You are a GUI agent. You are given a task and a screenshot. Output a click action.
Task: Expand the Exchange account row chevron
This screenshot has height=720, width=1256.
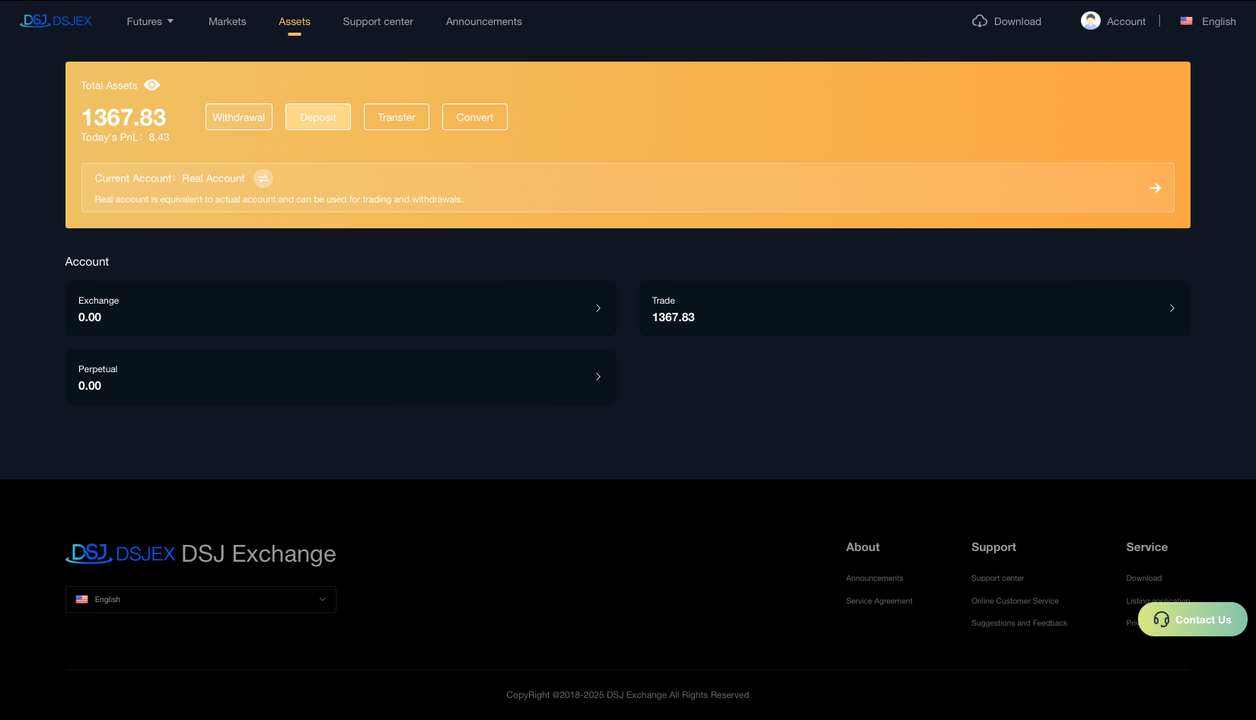[598, 308]
